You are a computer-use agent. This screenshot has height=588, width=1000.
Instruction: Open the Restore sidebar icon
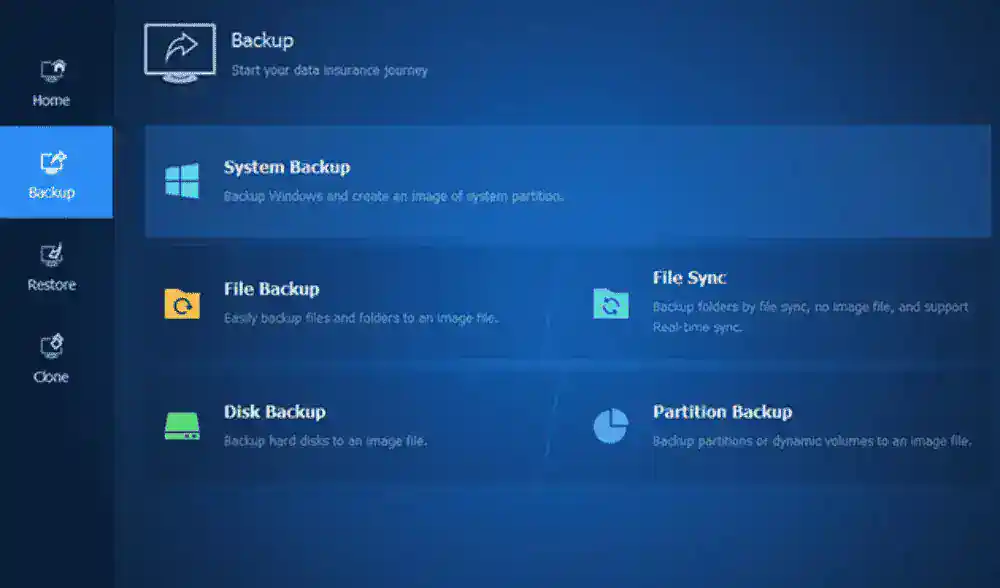52,255
